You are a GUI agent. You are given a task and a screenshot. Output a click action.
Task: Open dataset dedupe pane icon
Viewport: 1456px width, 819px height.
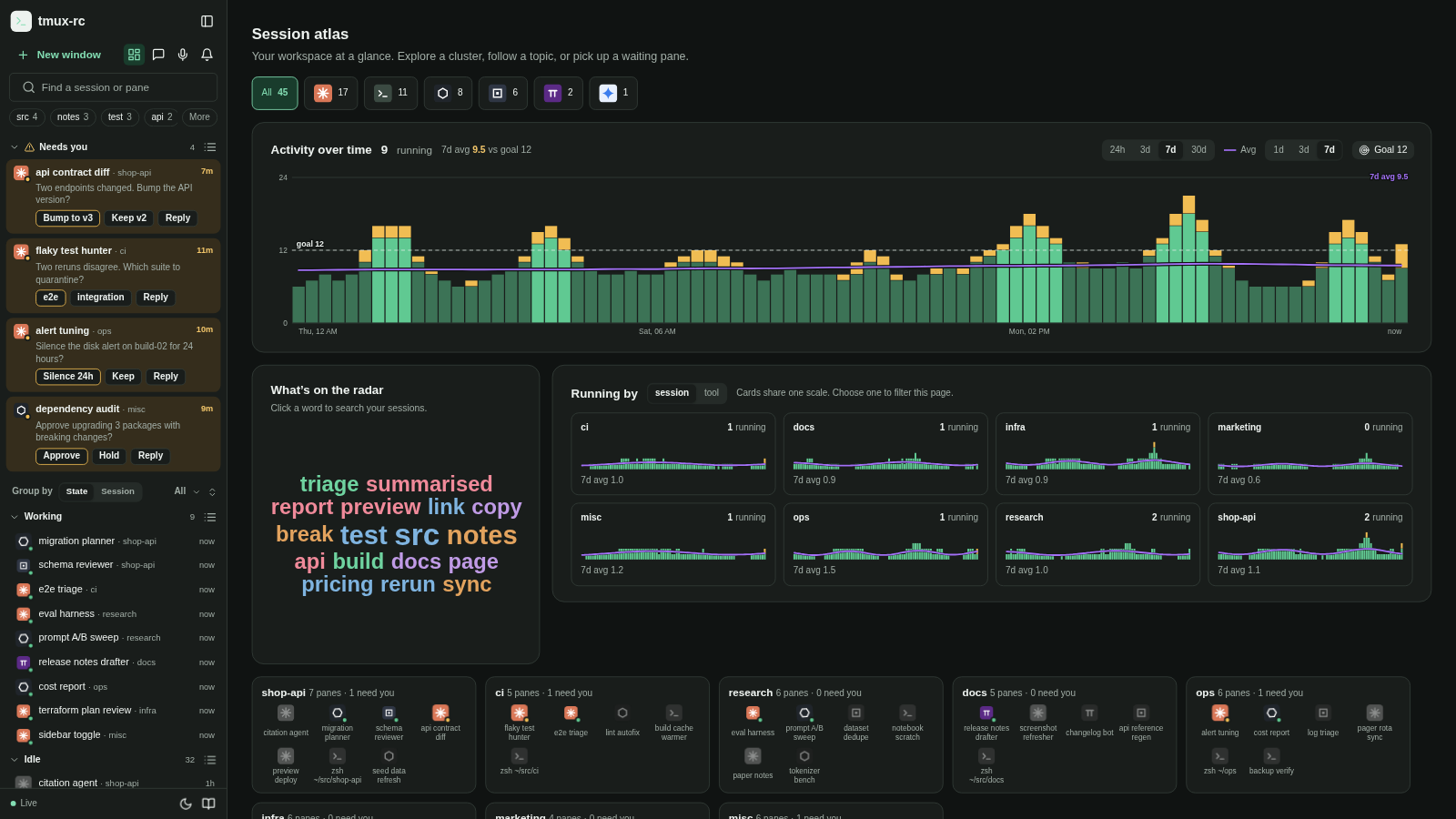[x=855, y=713]
